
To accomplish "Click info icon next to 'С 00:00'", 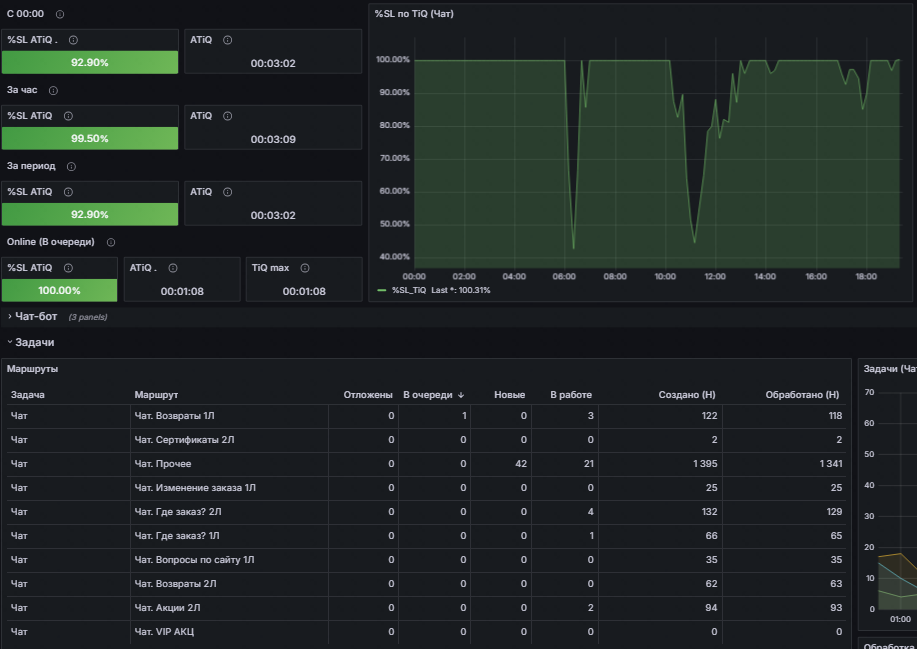I will 60,14.
